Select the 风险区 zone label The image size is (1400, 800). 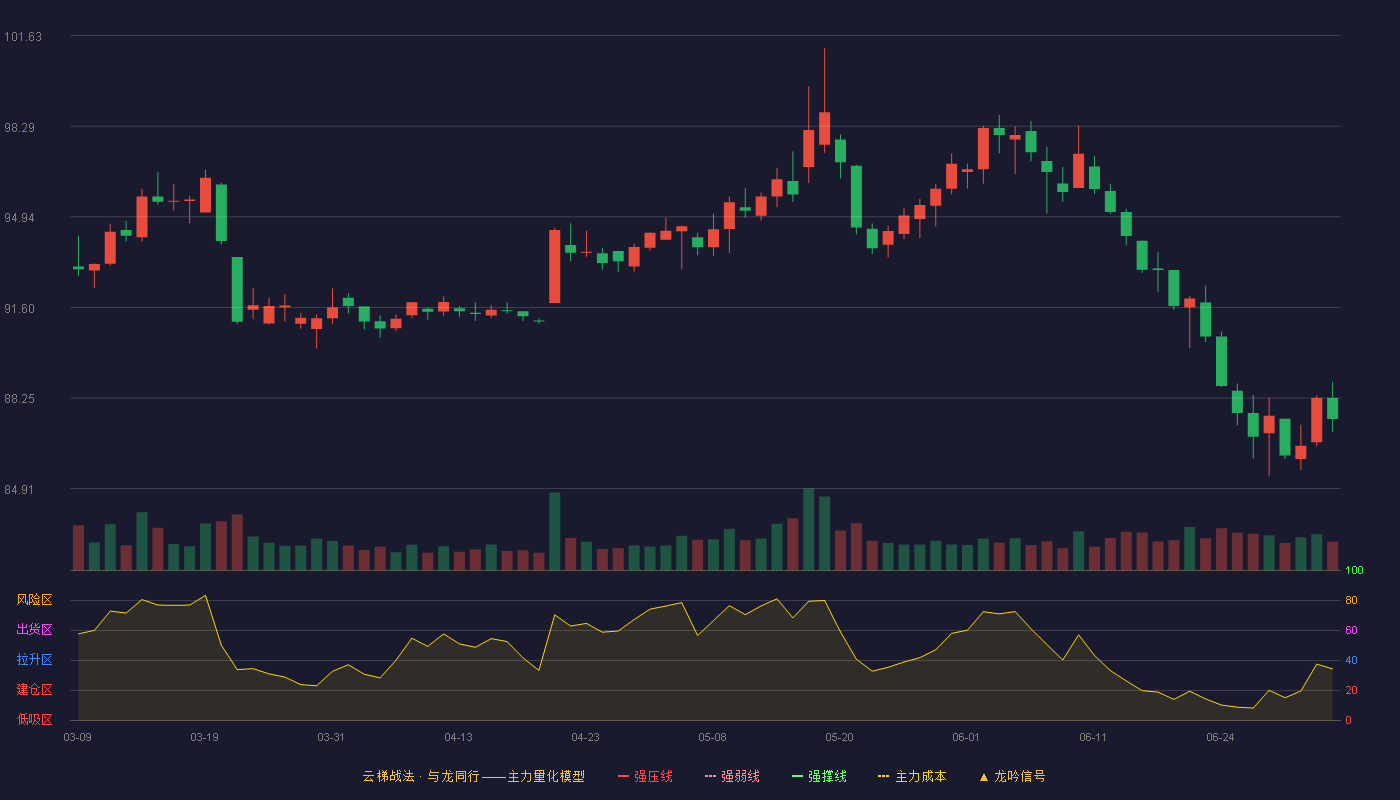tap(34, 600)
